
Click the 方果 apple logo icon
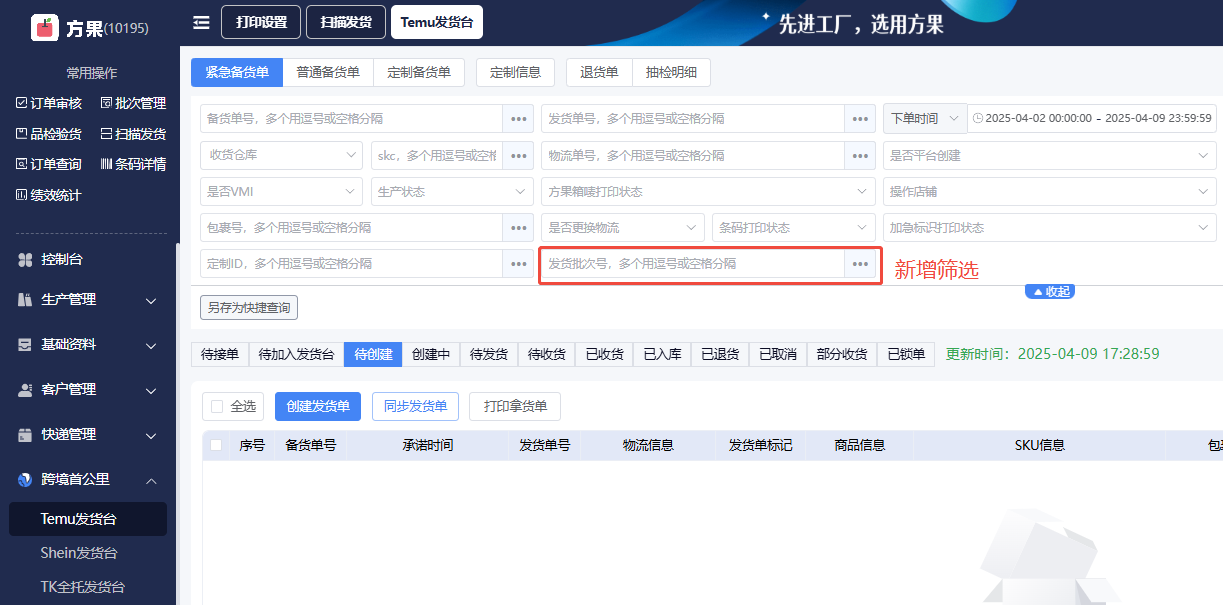[x=44, y=27]
